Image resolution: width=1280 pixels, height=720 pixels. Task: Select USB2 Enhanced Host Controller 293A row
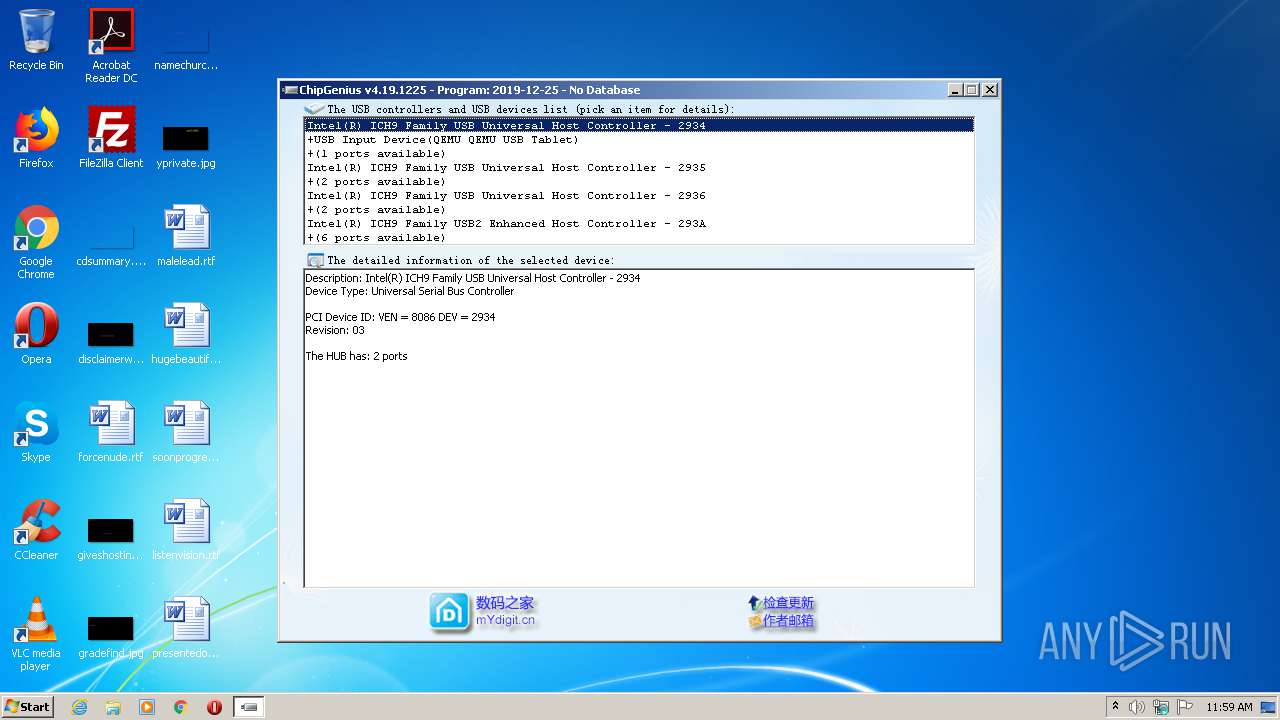639,223
